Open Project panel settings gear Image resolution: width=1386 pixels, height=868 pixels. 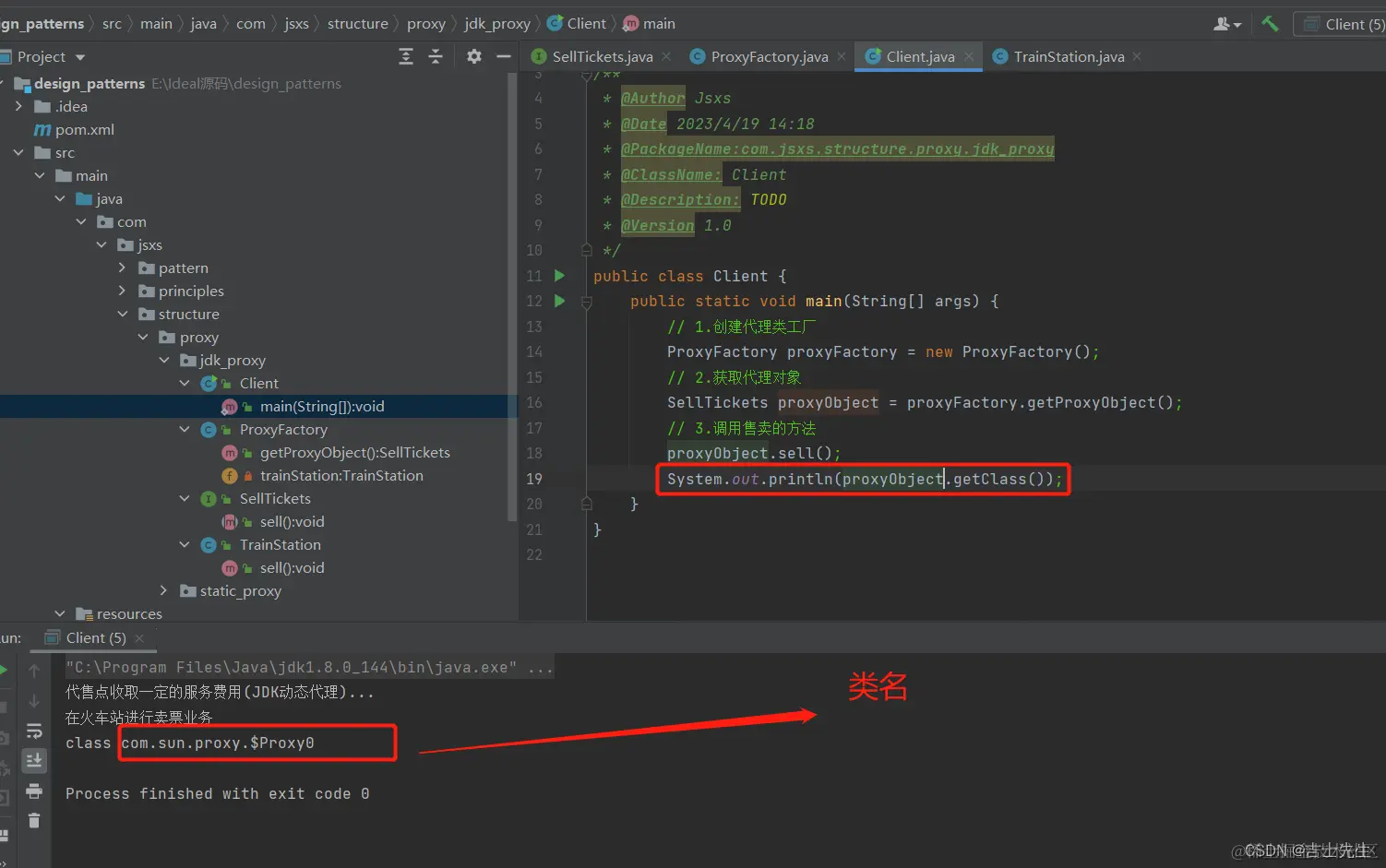[474, 57]
